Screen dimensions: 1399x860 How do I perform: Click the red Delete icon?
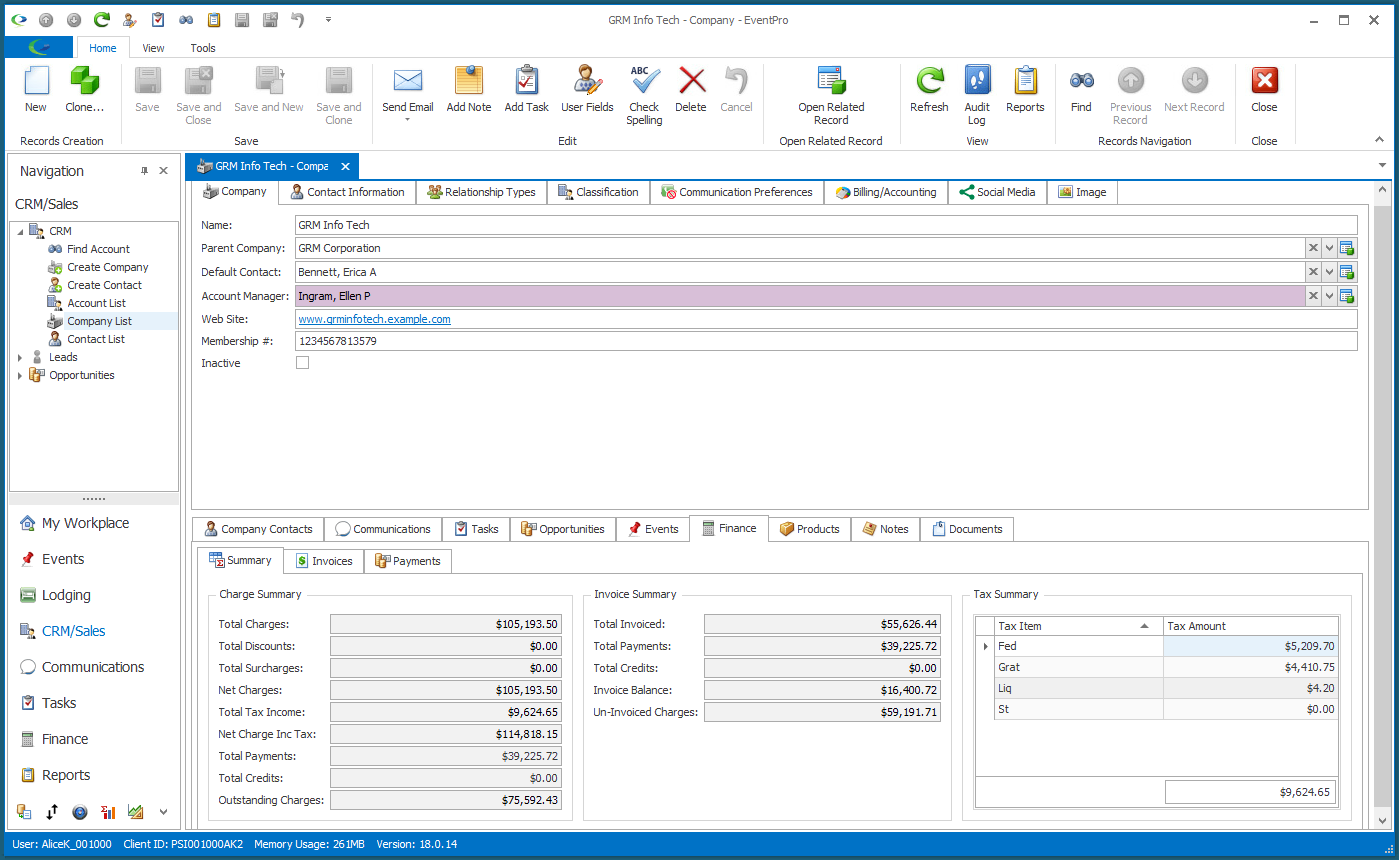click(x=691, y=81)
